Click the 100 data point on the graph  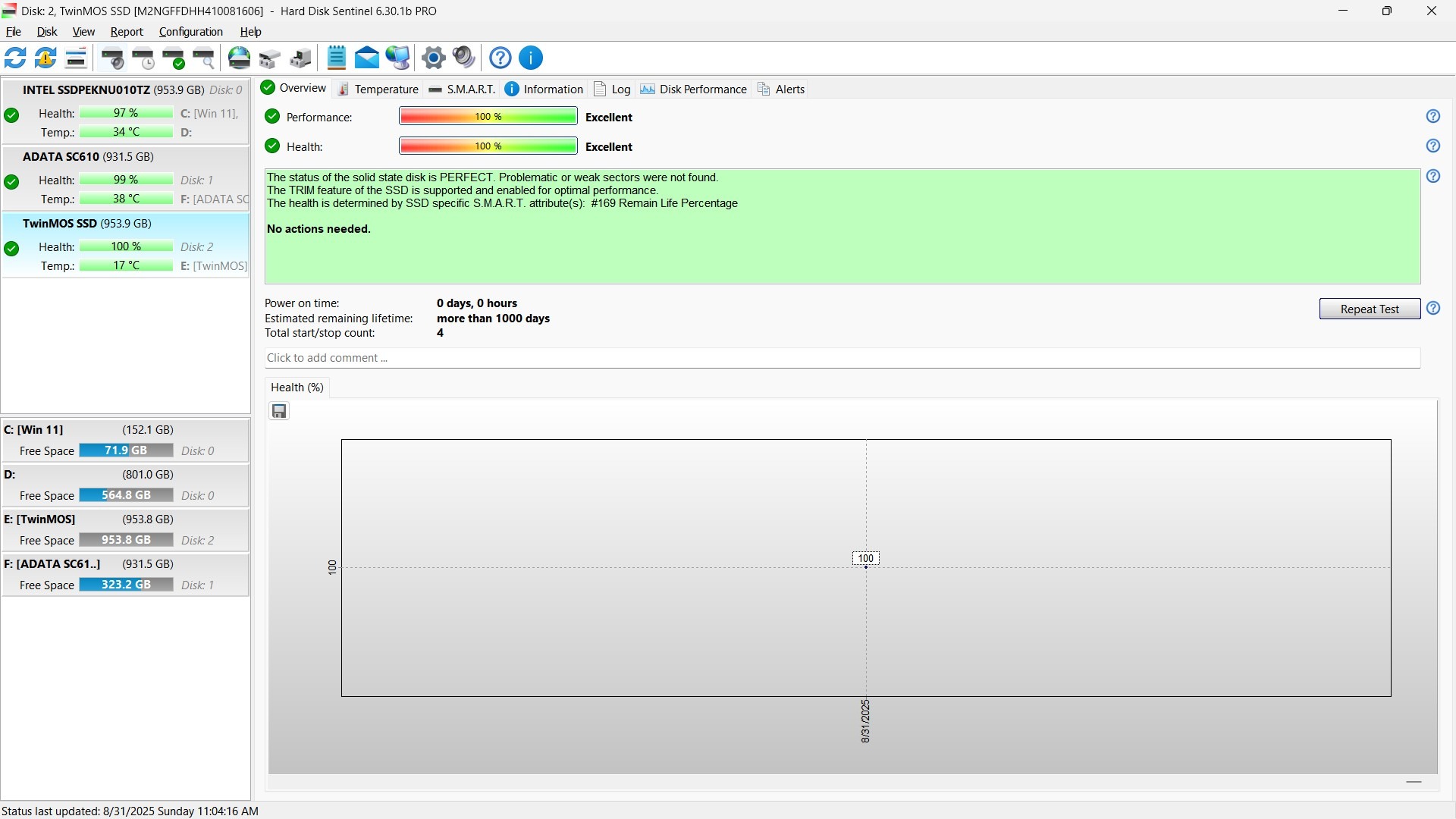(x=865, y=559)
